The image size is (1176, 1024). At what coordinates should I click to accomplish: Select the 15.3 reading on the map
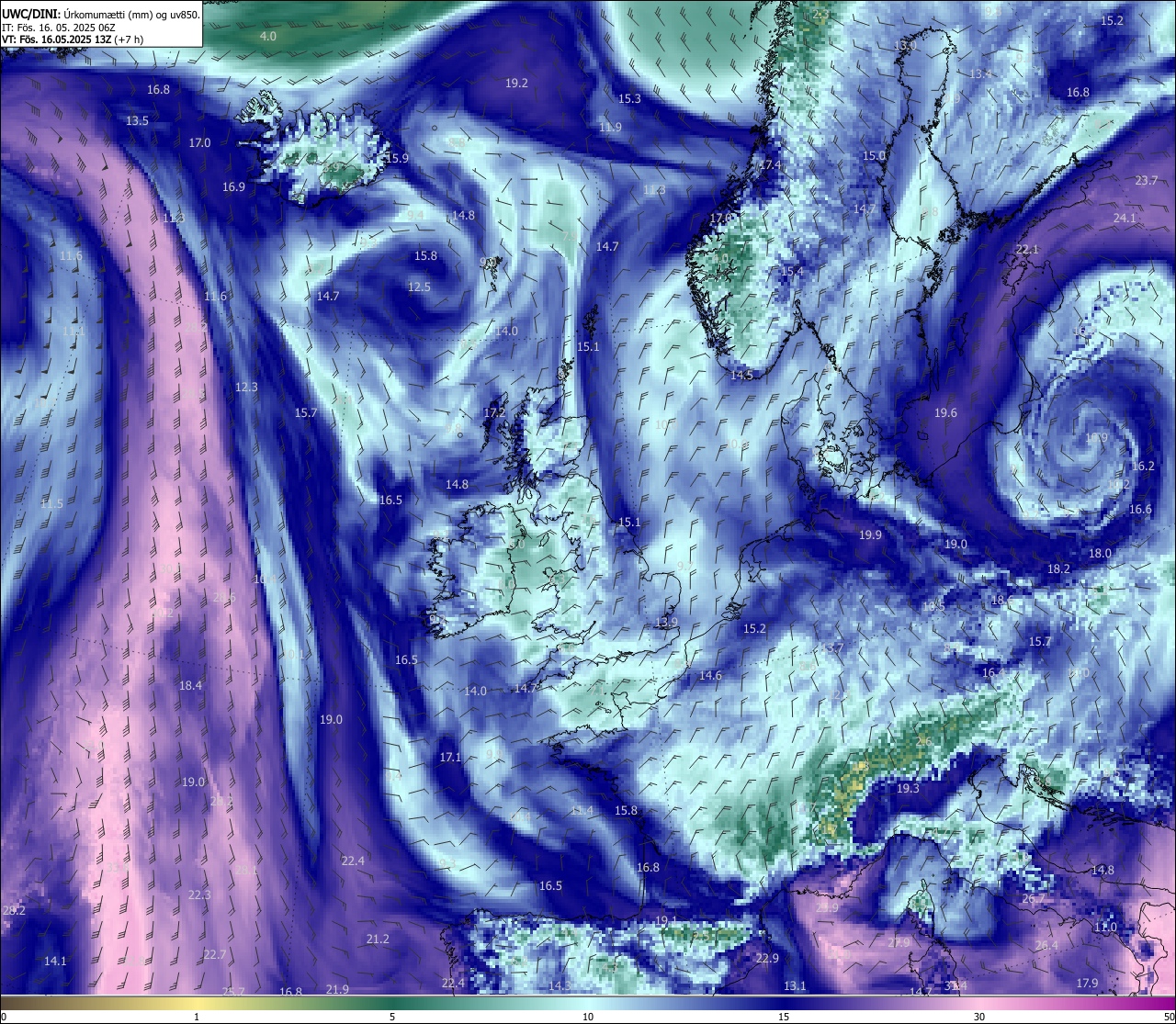pyautogui.click(x=629, y=98)
